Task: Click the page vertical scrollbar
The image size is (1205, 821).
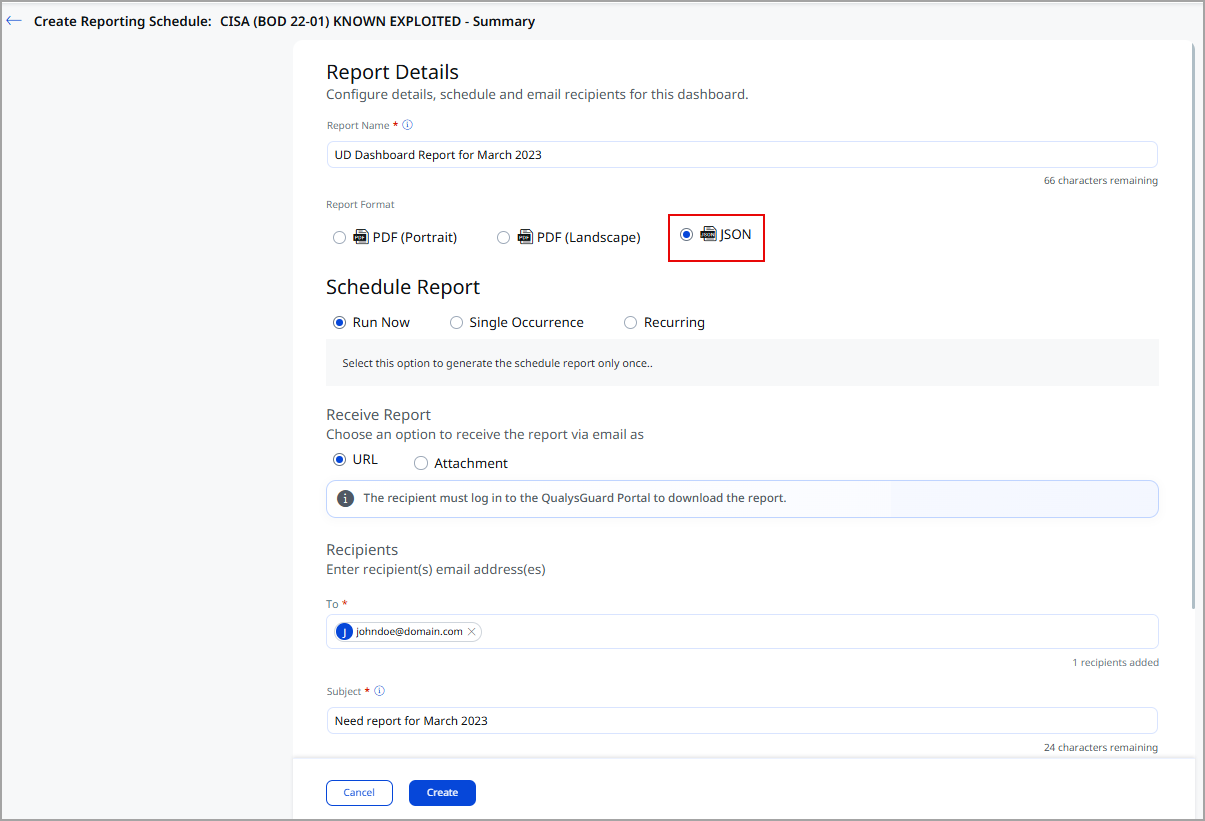Action: coord(1196,325)
